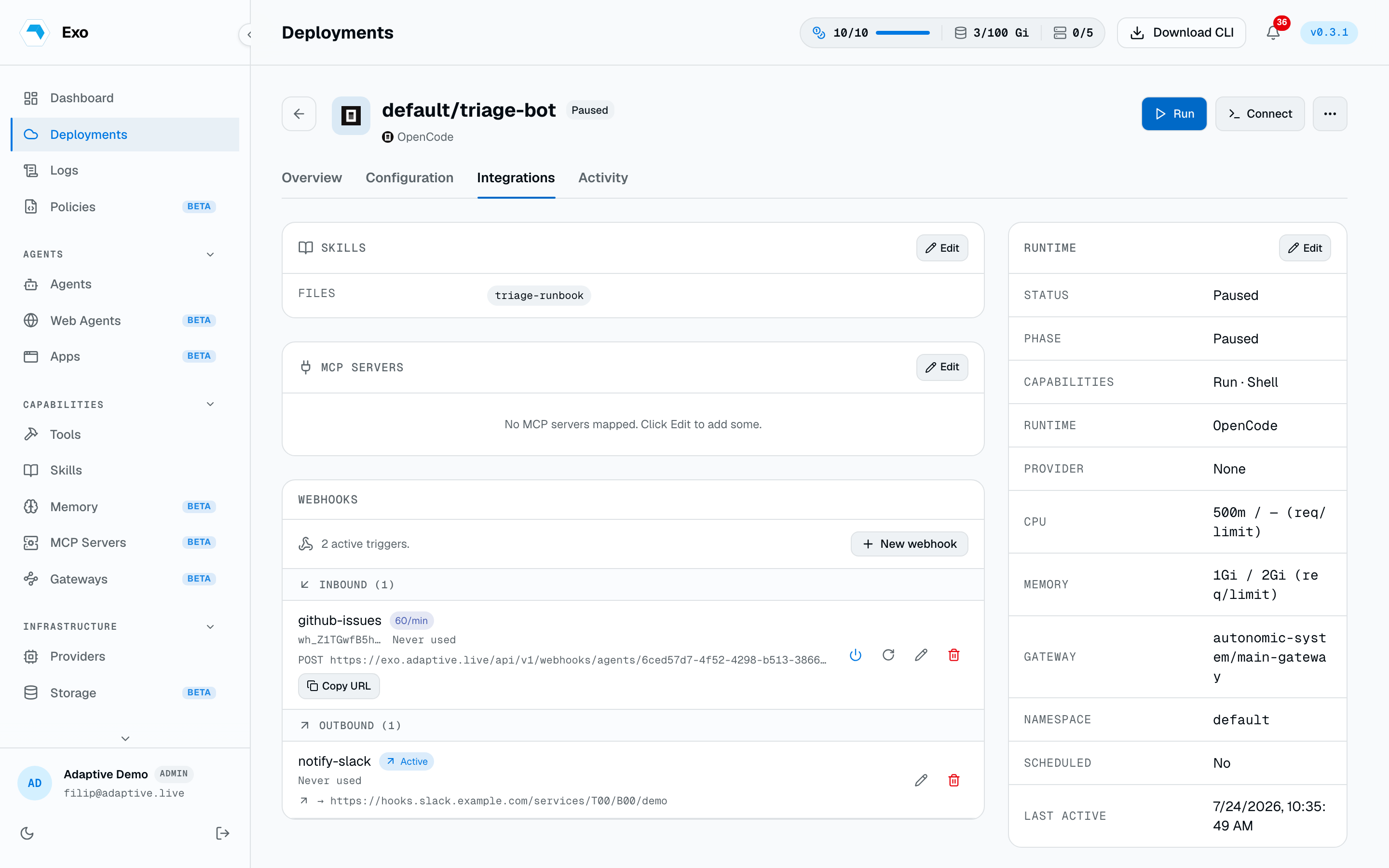Disable the github-issues webhook with power icon

[x=855, y=655]
